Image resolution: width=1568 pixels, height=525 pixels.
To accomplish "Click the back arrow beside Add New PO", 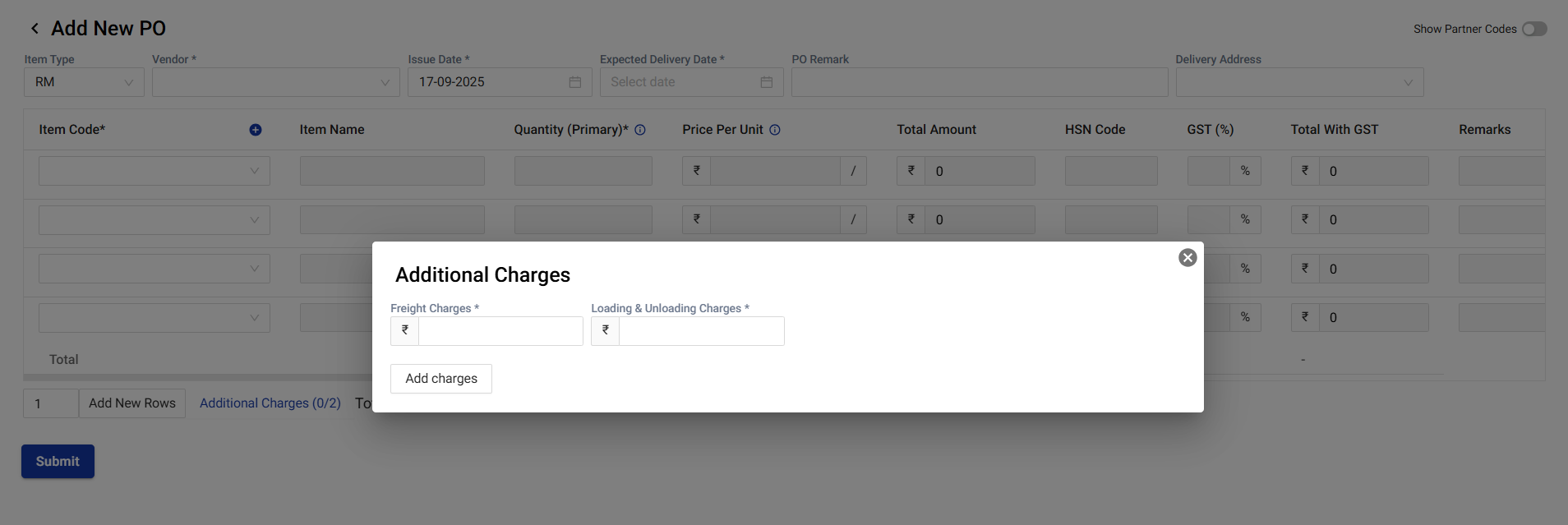I will point(35,29).
